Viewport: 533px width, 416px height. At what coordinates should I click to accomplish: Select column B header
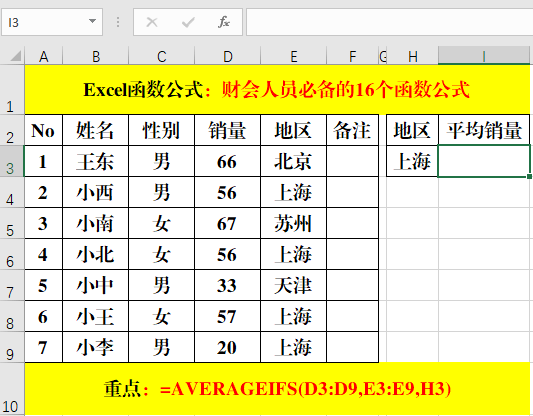pyautogui.click(x=96, y=56)
